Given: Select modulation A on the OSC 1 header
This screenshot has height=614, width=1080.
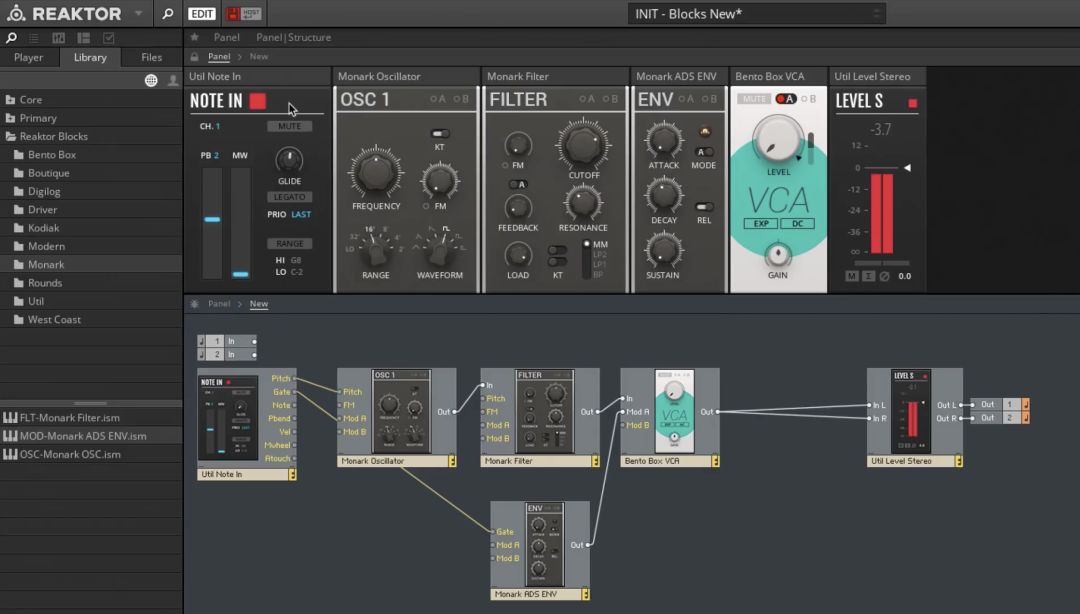Looking at the screenshot, I should (438, 99).
